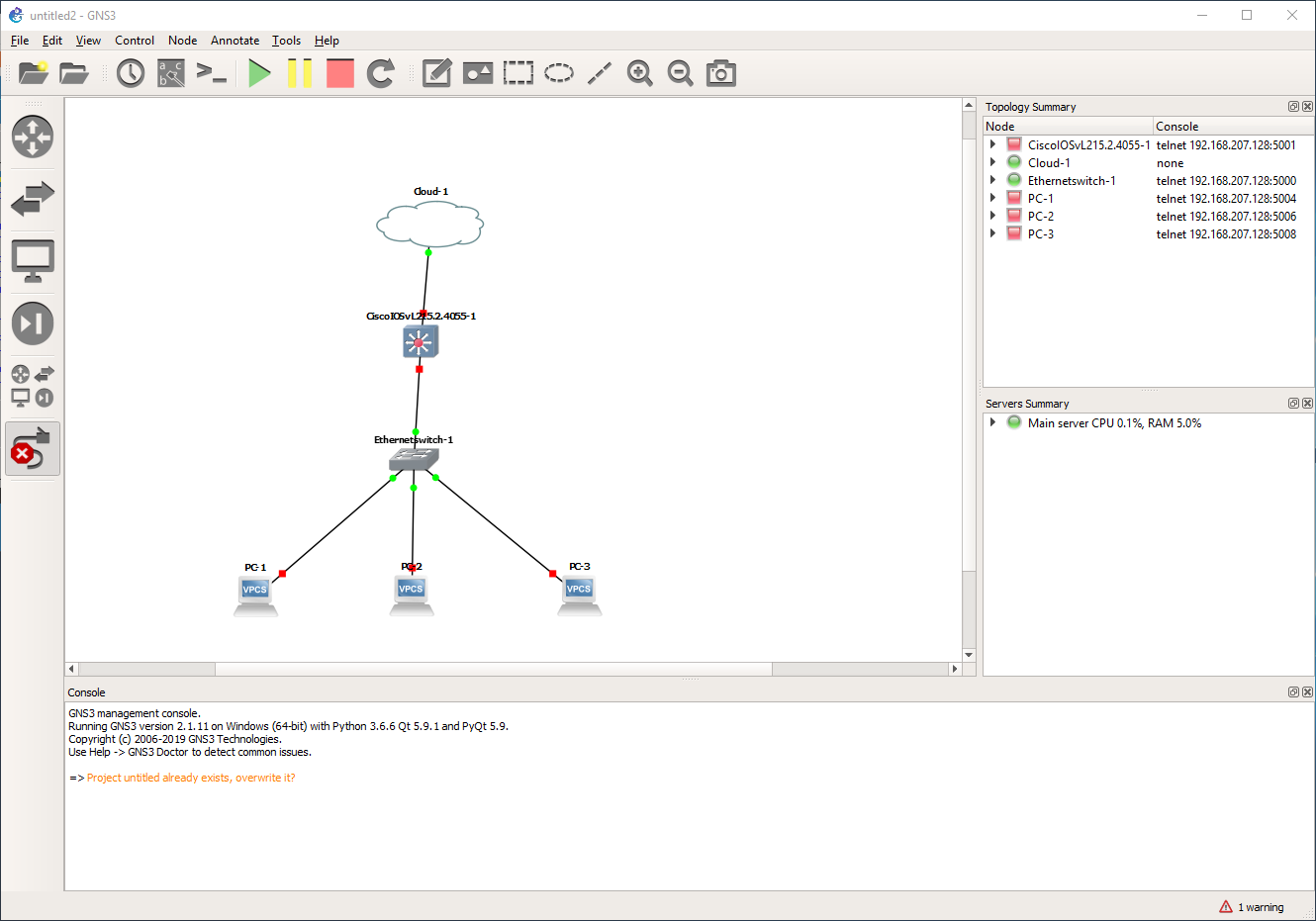Click the canvas vertical scrollbar down arrow

click(x=969, y=655)
